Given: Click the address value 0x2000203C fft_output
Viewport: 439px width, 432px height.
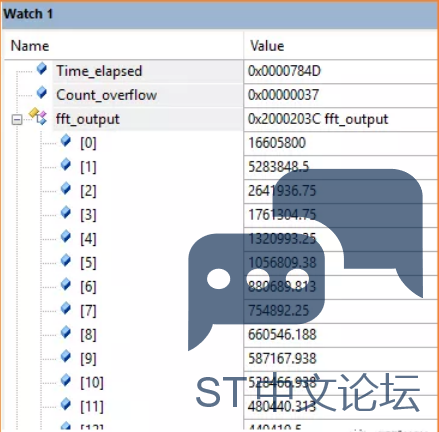Looking at the screenshot, I should click(x=318, y=119).
